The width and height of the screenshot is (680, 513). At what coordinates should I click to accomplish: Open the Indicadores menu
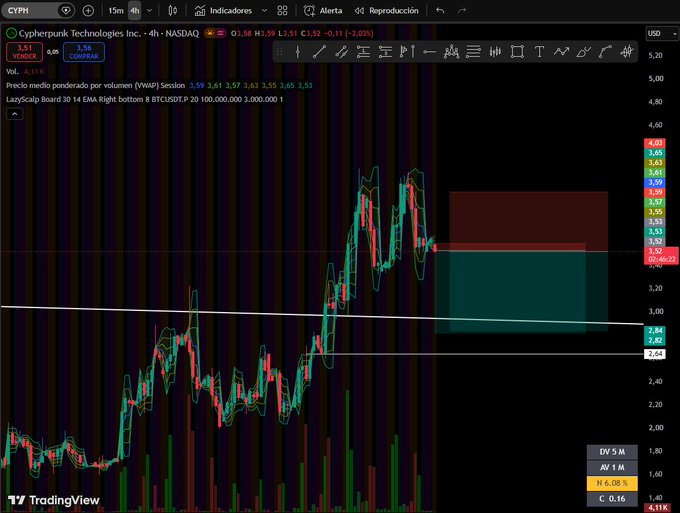tap(223, 10)
